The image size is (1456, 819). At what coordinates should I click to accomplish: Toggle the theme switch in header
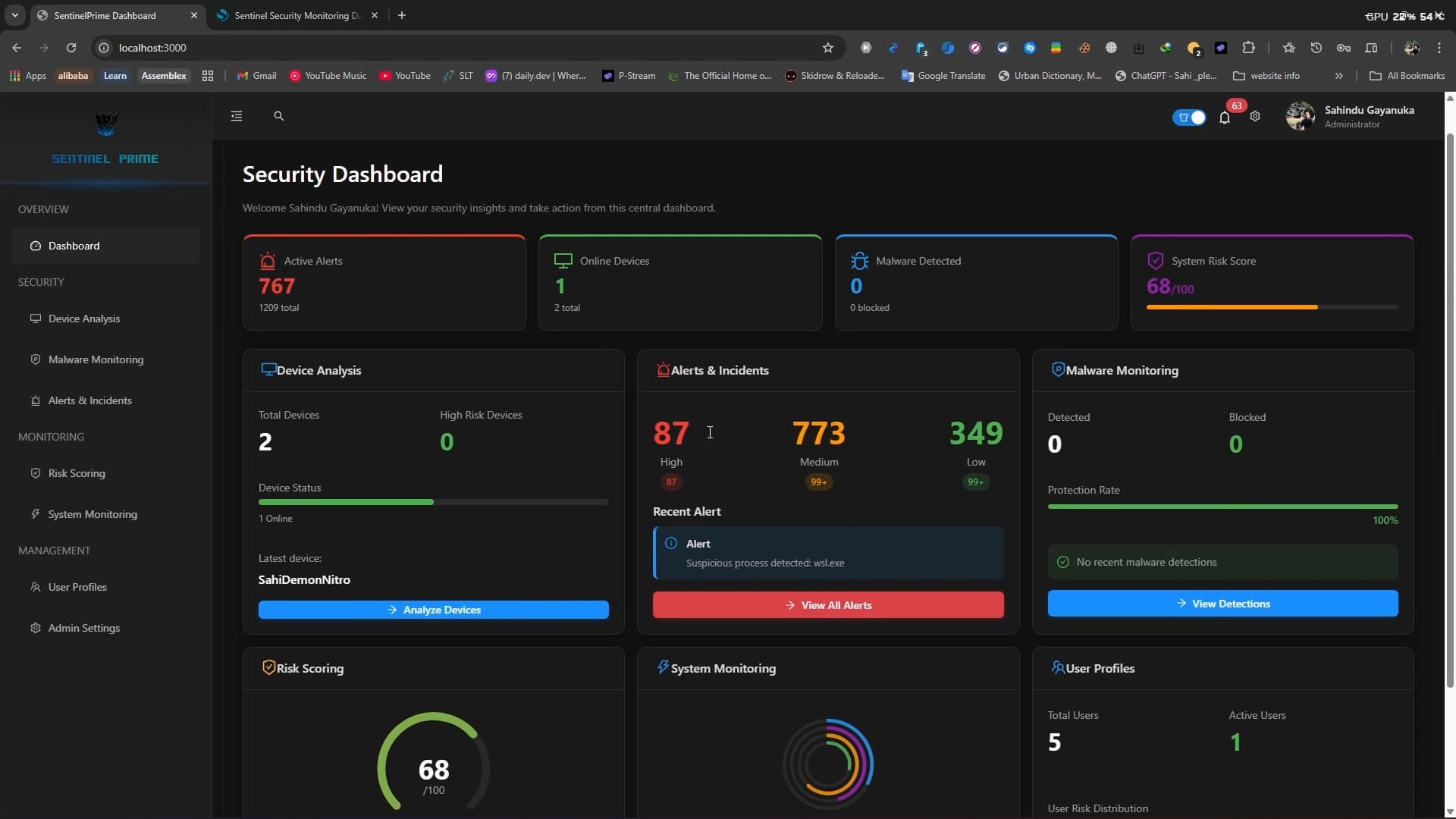tap(1189, 118)
